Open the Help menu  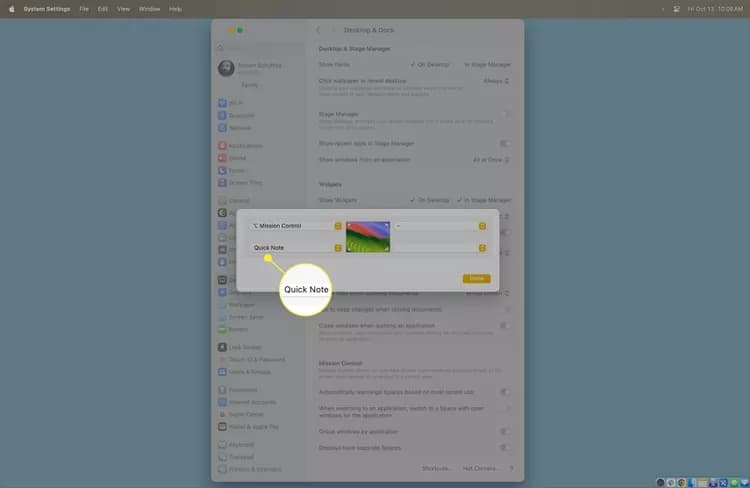click(175, 9)
